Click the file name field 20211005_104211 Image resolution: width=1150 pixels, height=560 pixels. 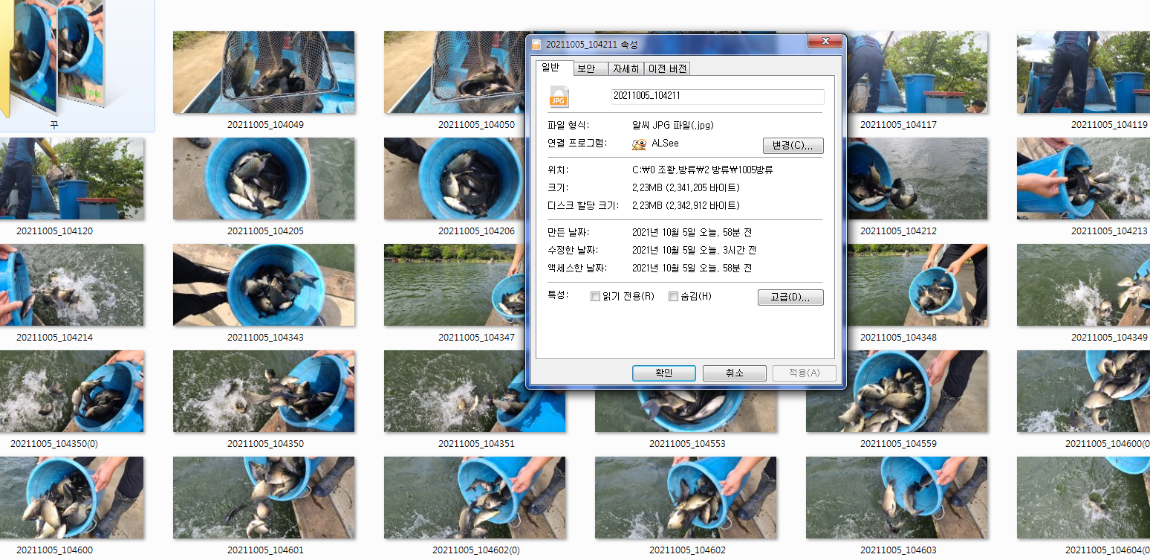click(x=717, y=96)
